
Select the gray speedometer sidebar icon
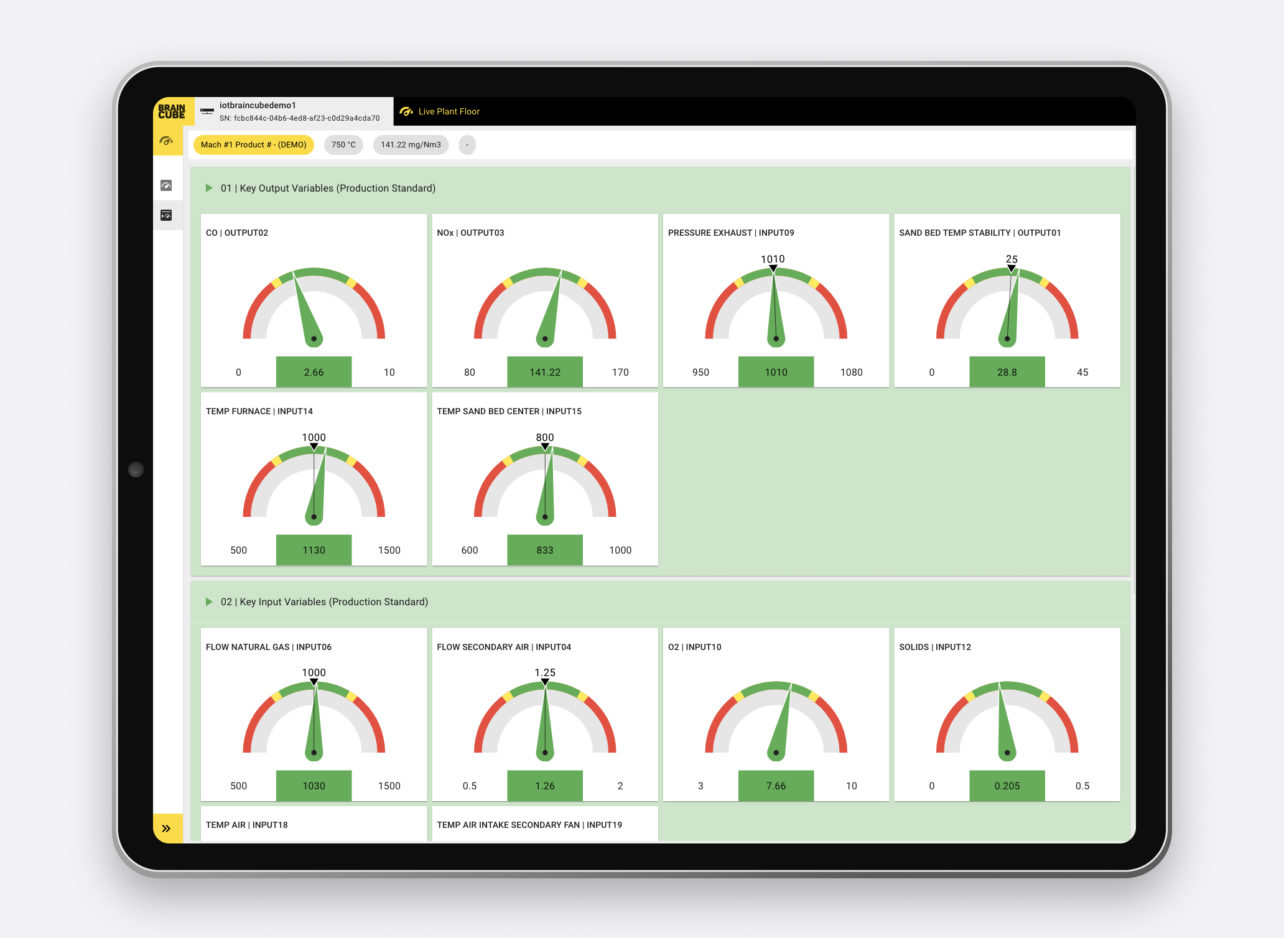[166, 185]
